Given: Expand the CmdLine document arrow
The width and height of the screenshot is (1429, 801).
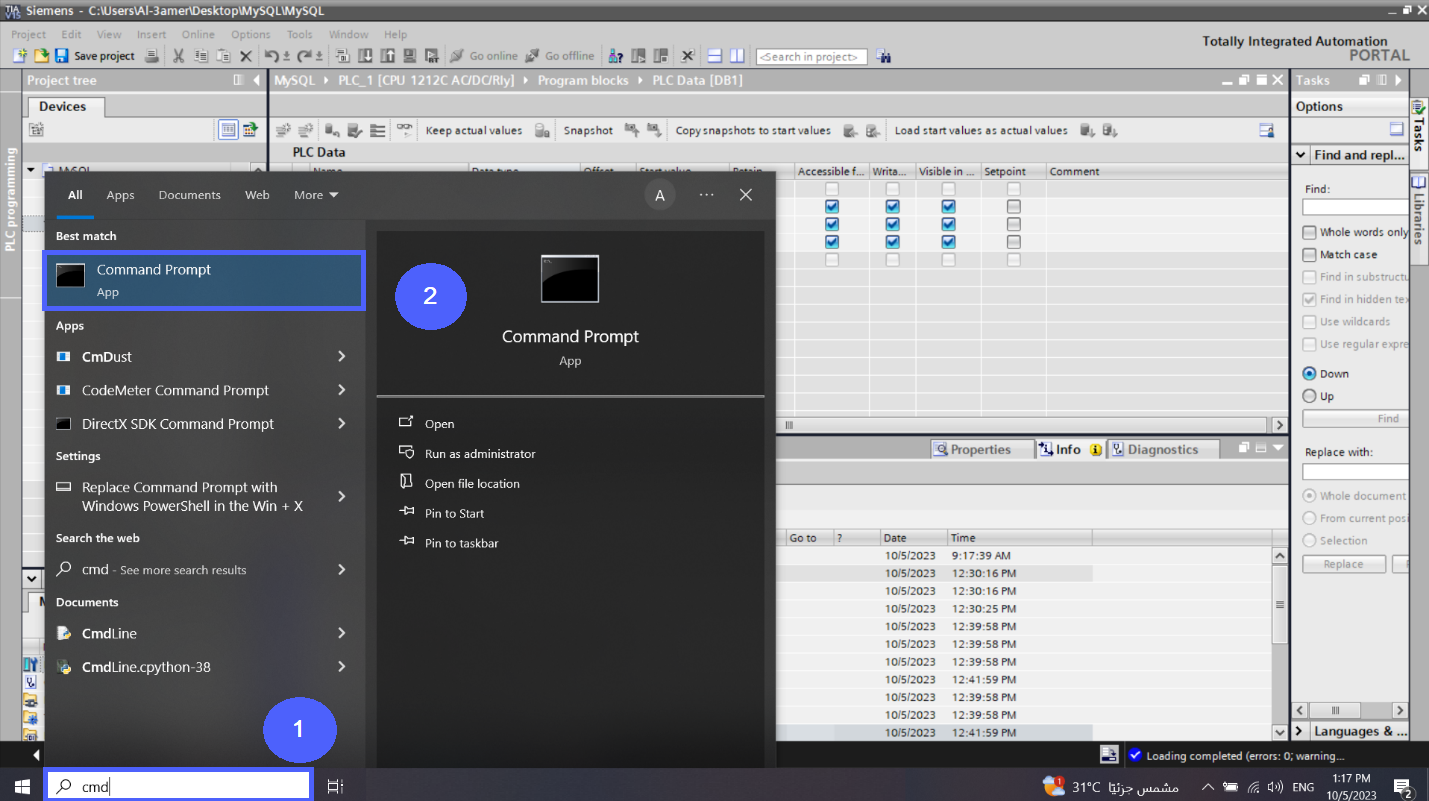Looking at the screenshot, I should tap(342, 633).
